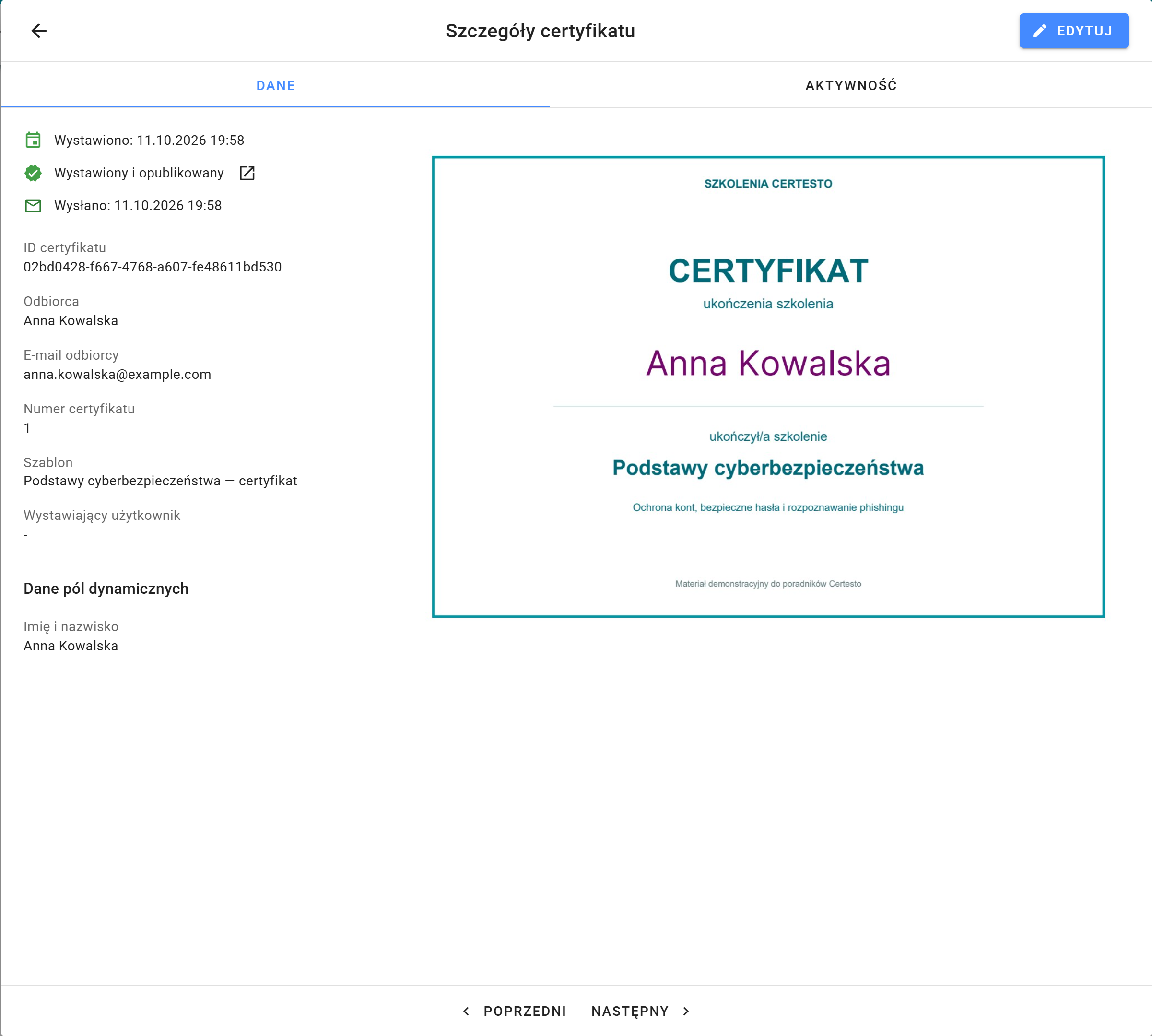This screenshot has width=1152, height=1036.
Task: Open the AKTYWNOŚĆ tab
Action: pyautogui.click(x=850, y=85)
